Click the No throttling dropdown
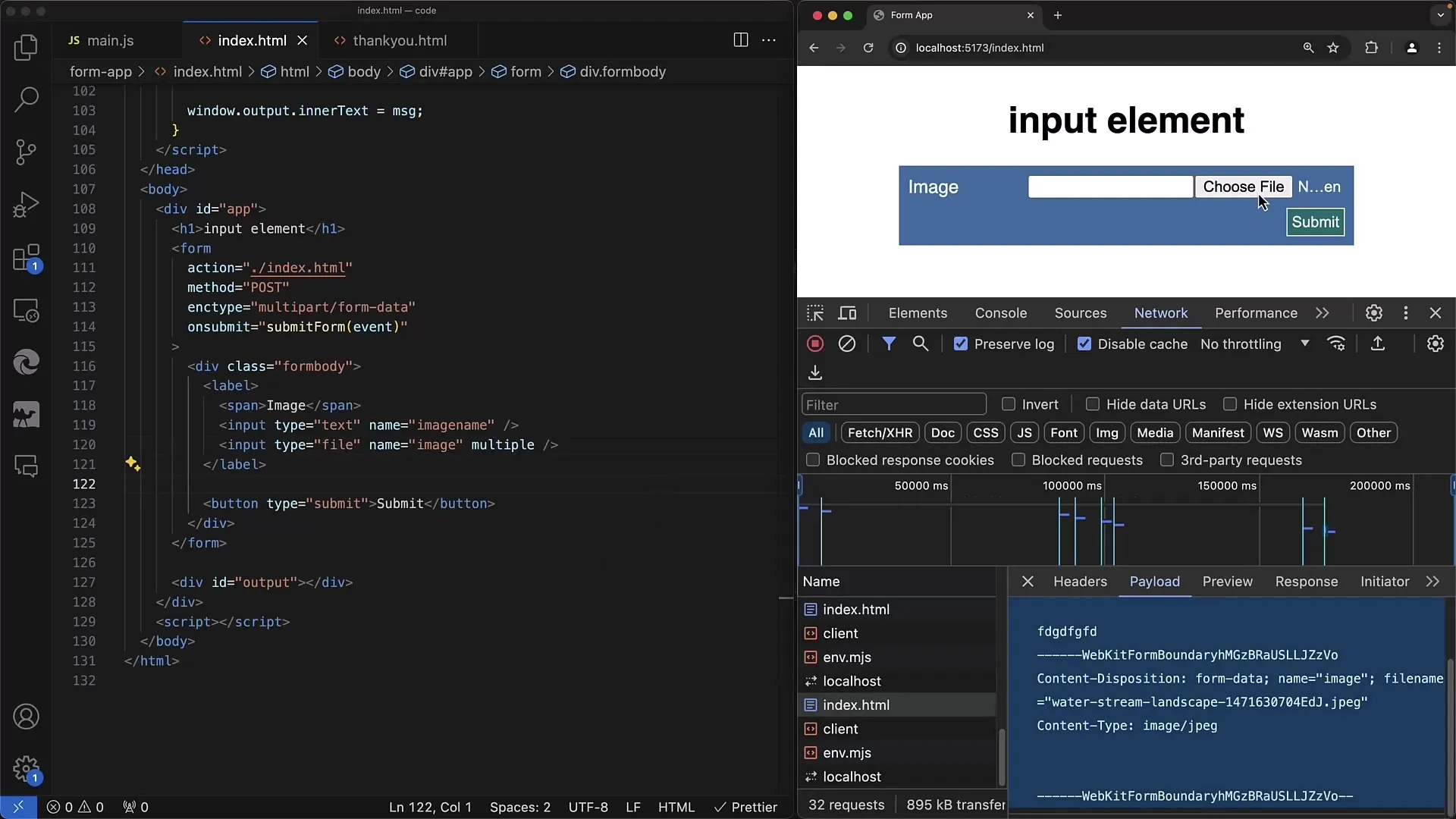This screenshot has height=819, width=1456. [1255, 344]
